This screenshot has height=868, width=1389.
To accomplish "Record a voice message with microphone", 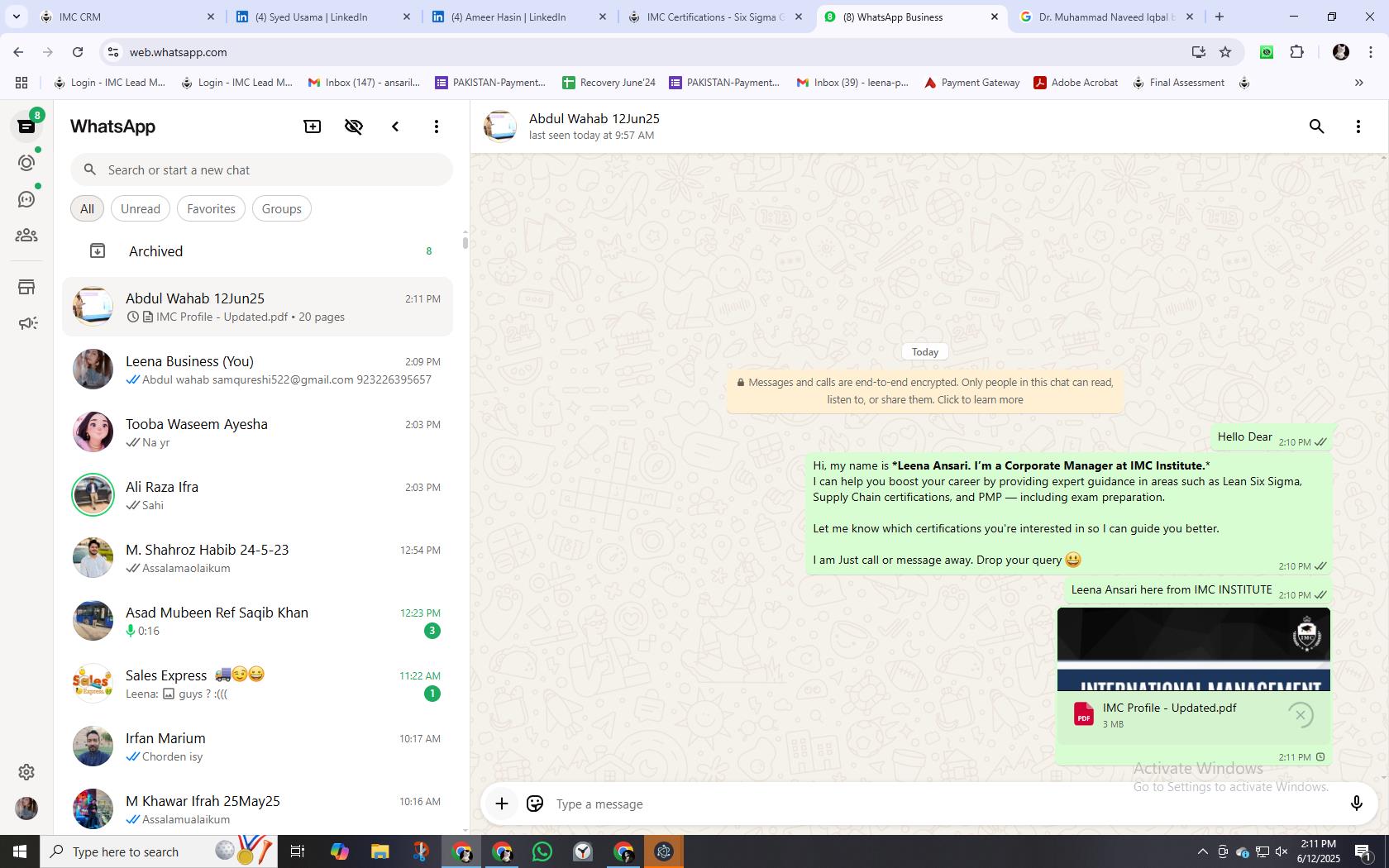I will click(1356, 804).
